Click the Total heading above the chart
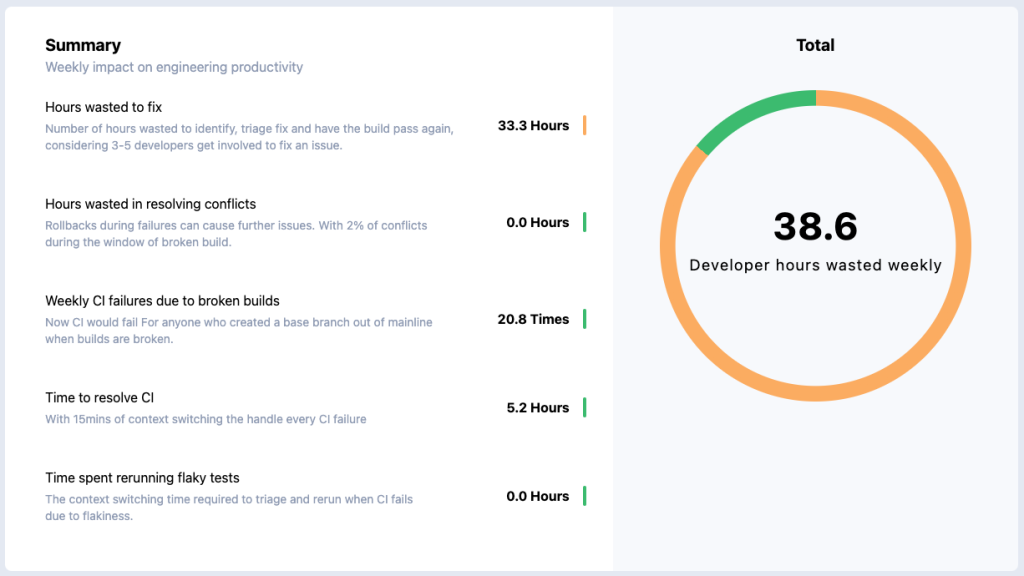 815,45
